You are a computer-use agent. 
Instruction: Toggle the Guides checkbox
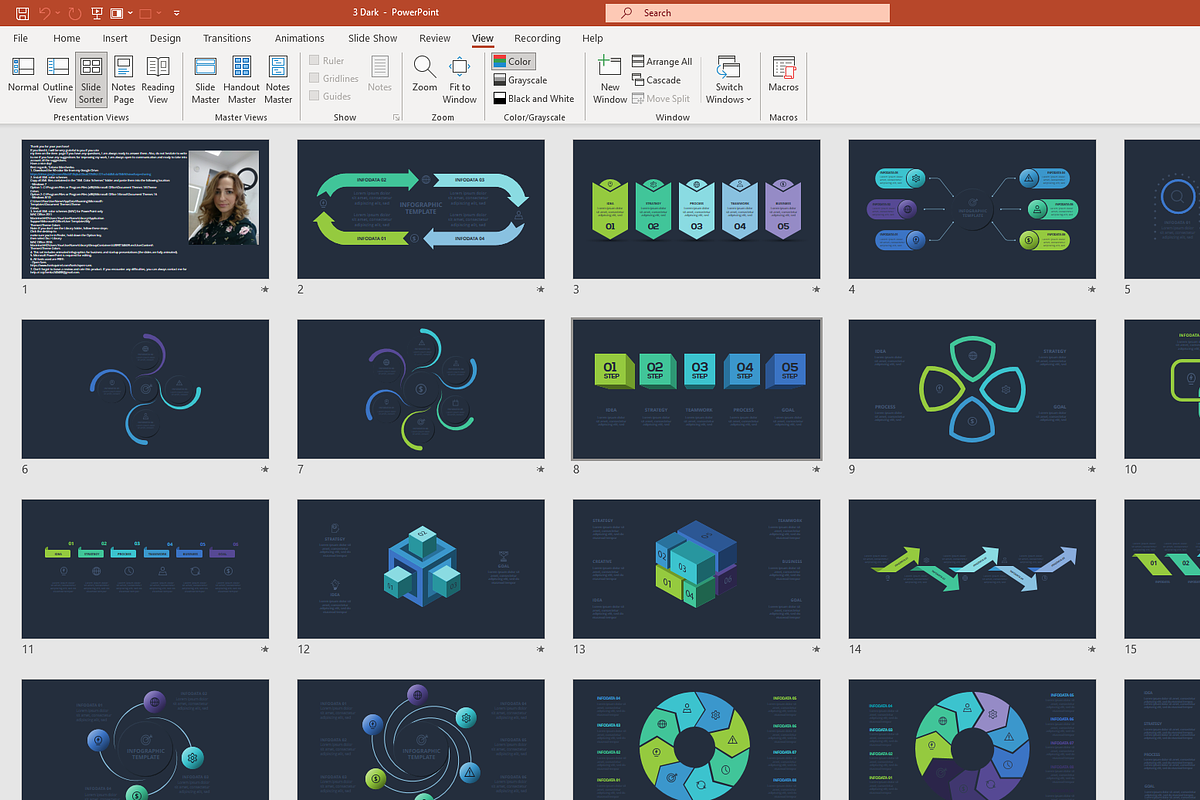click(330, 96)
